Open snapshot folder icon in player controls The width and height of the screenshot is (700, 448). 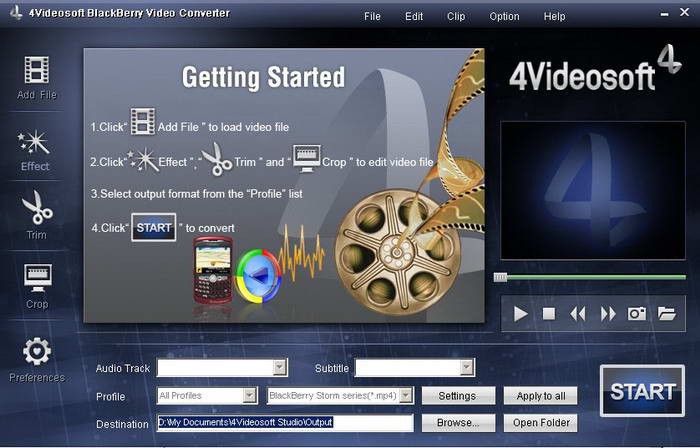667,313
